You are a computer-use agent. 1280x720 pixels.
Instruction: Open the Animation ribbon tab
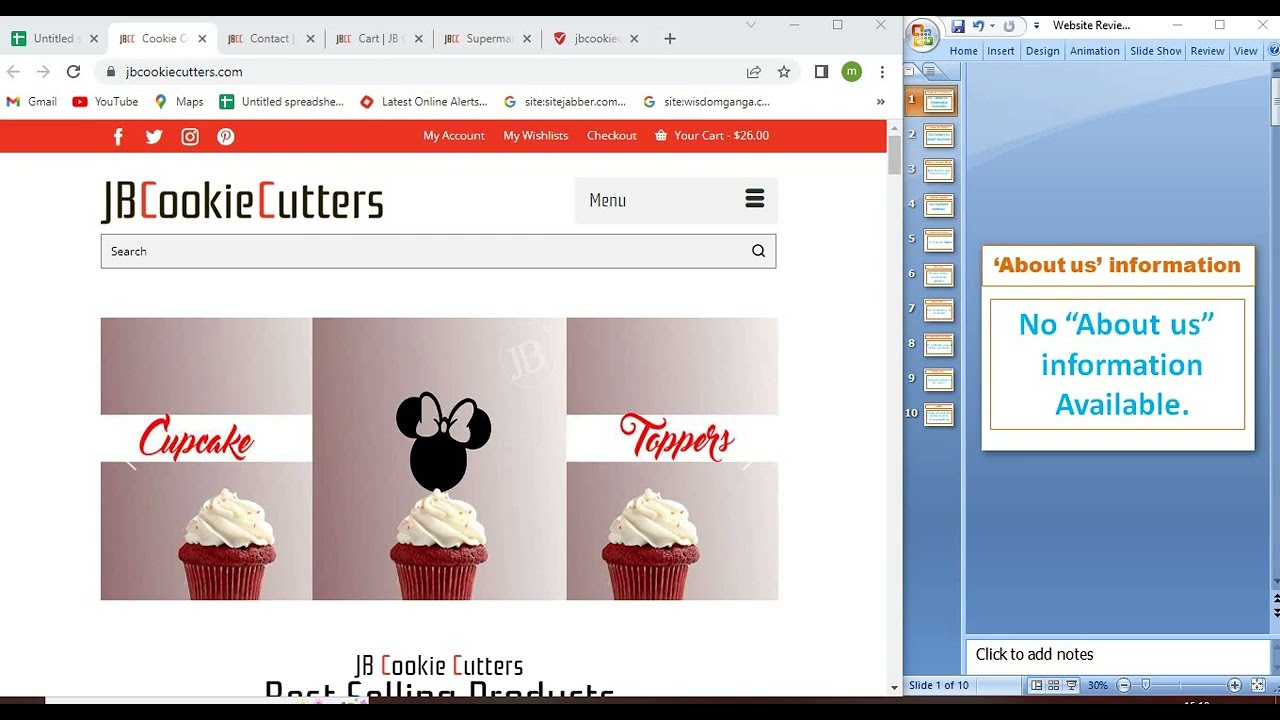pyautogui.click(x=1094, y=51)
